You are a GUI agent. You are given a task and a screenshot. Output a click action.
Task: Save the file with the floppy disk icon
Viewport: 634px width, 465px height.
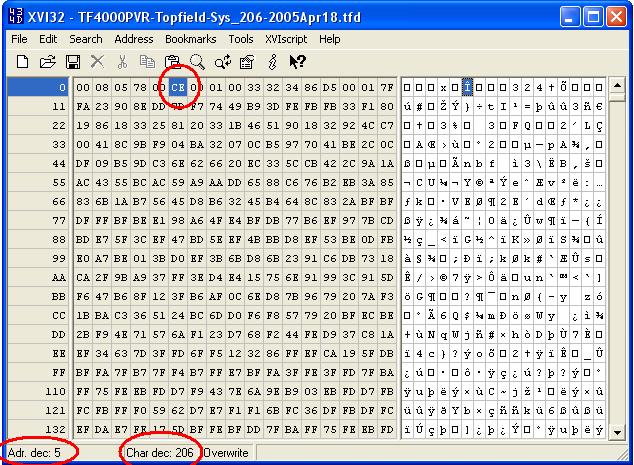[73, 62]
